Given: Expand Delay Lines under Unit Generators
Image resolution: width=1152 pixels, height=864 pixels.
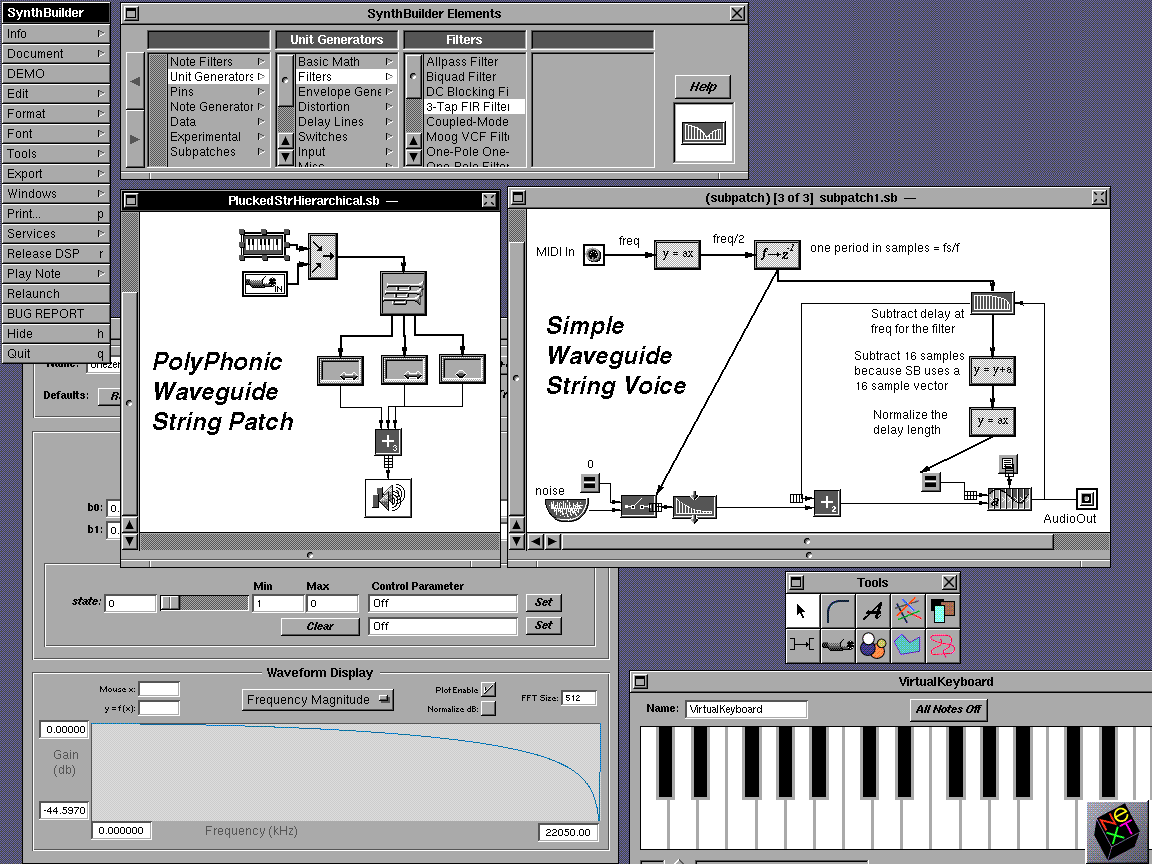Looking at the screenshot, I should pos(346,122).
